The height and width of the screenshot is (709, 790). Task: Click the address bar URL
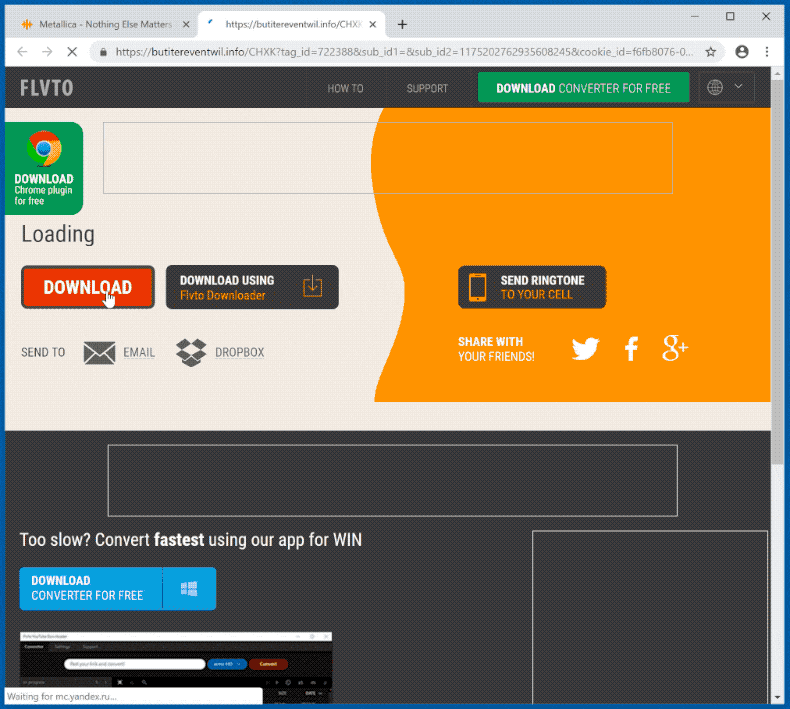404,52
